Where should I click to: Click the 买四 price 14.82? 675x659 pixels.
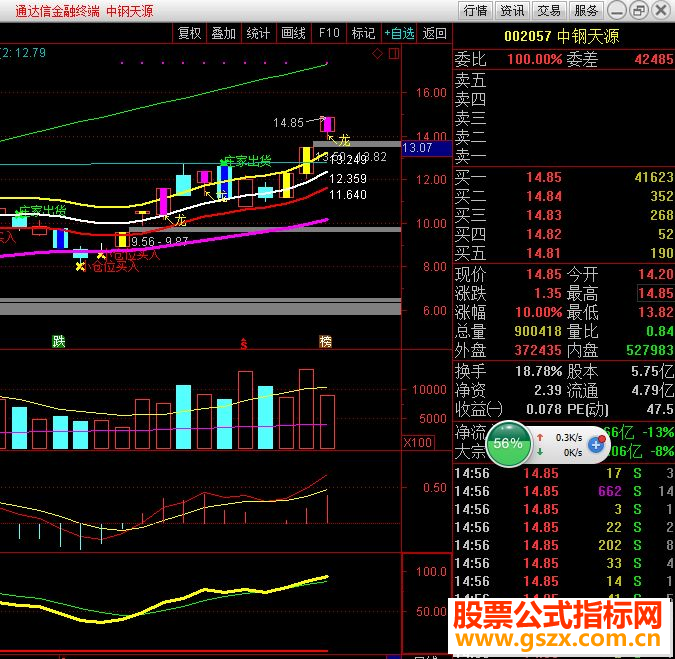(544, 234)
